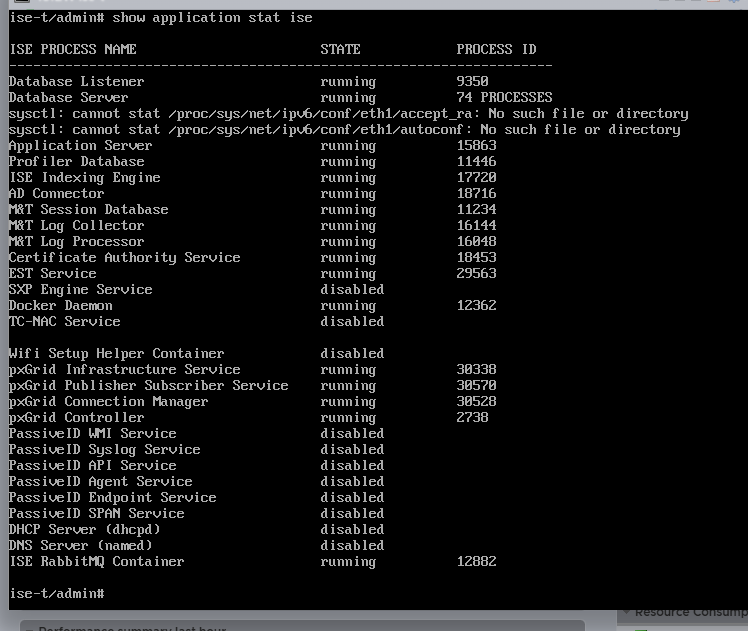Screen dimensions: 748x631
Task: Select process ID 11446
Action: click(x=477, y=162)
